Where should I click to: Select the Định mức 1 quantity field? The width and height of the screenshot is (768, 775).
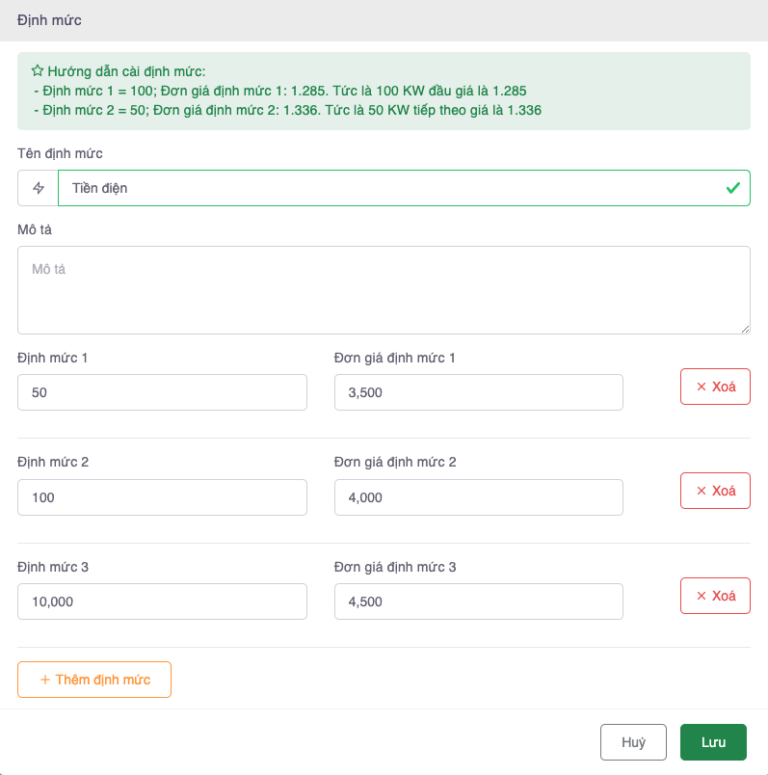[x=162, y=393]
